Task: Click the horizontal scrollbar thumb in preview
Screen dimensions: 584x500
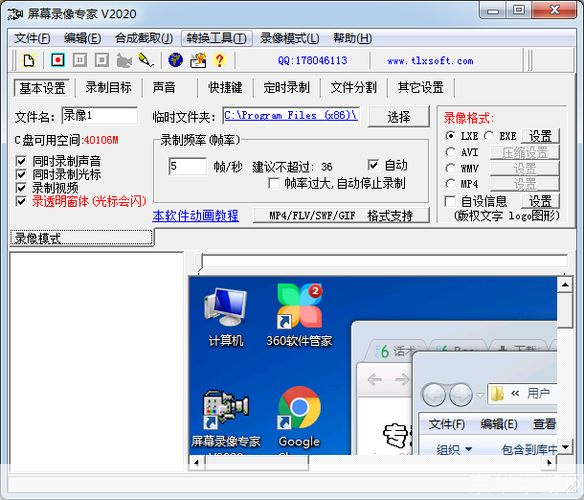Action: pyautogui.click(x=256, y=463)
